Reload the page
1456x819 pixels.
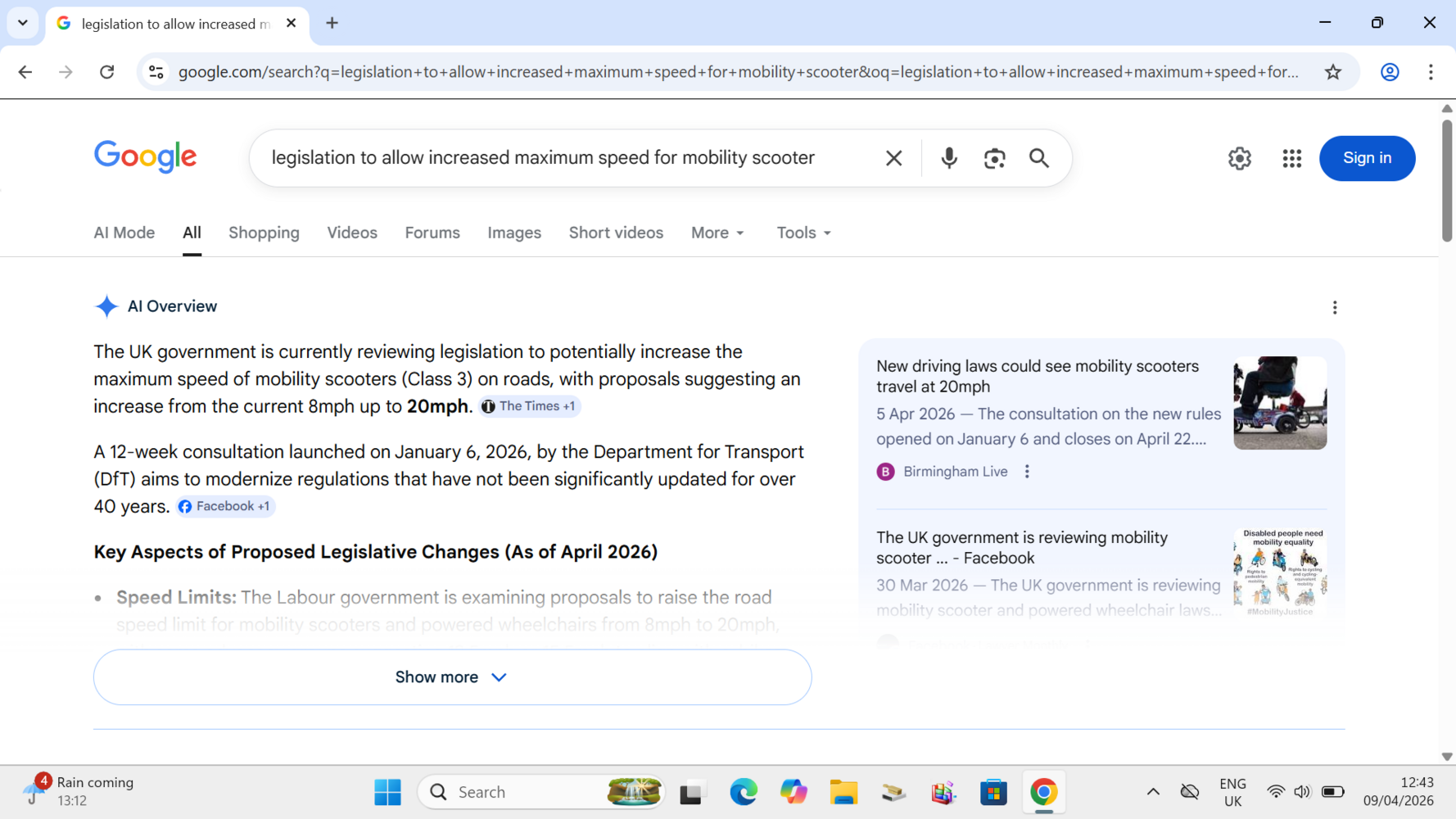[106, 72]
